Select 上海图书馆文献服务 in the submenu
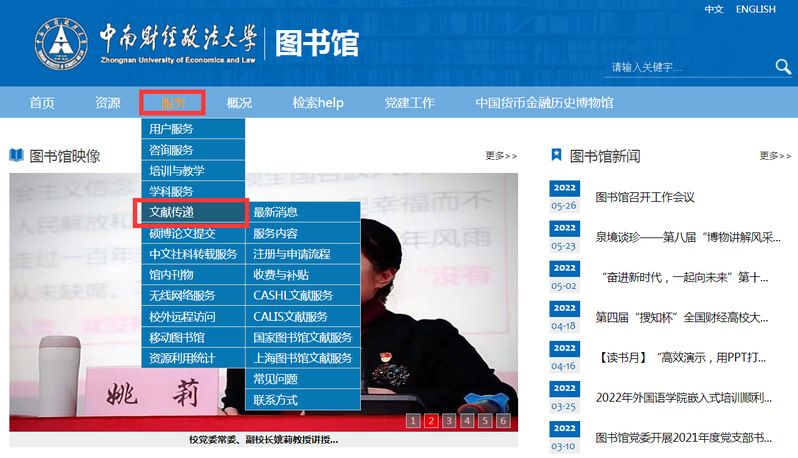Image resolution: width=798 pixels, height=458 pixels. tap(302, 358)
